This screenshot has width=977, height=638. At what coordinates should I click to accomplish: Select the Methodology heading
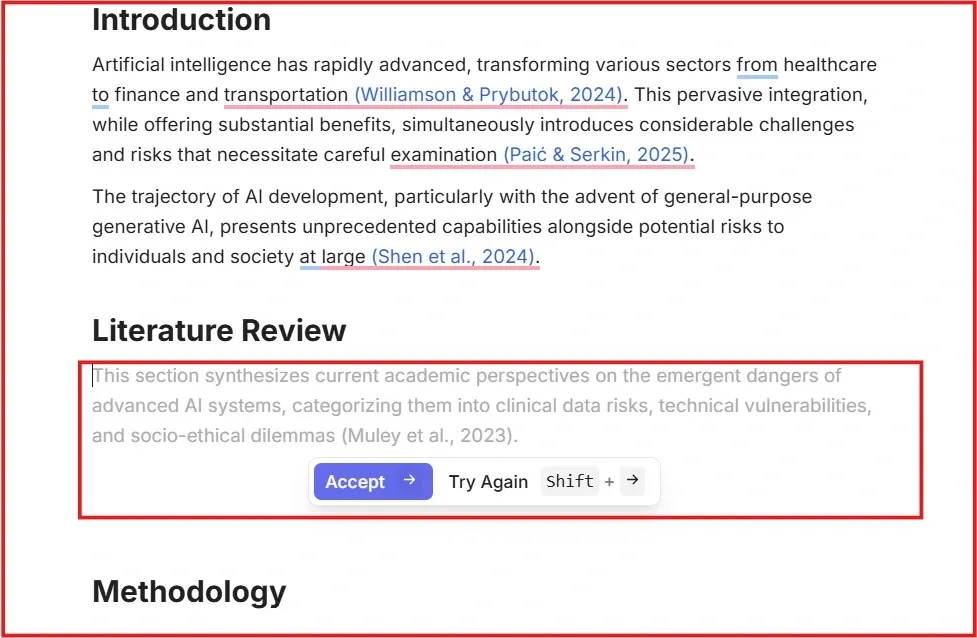[189, 592]
